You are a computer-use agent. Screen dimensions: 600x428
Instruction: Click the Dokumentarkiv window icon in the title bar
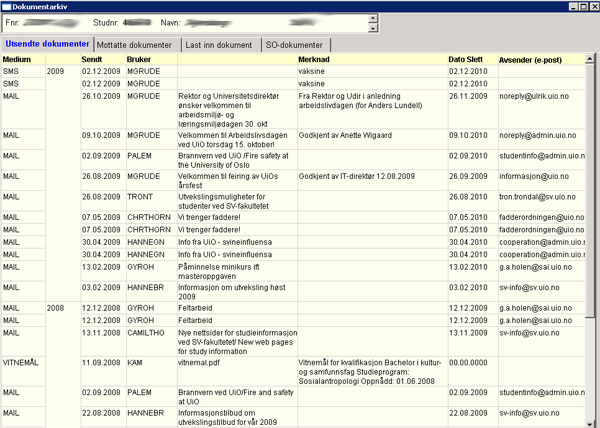click(x=6, y=7)
